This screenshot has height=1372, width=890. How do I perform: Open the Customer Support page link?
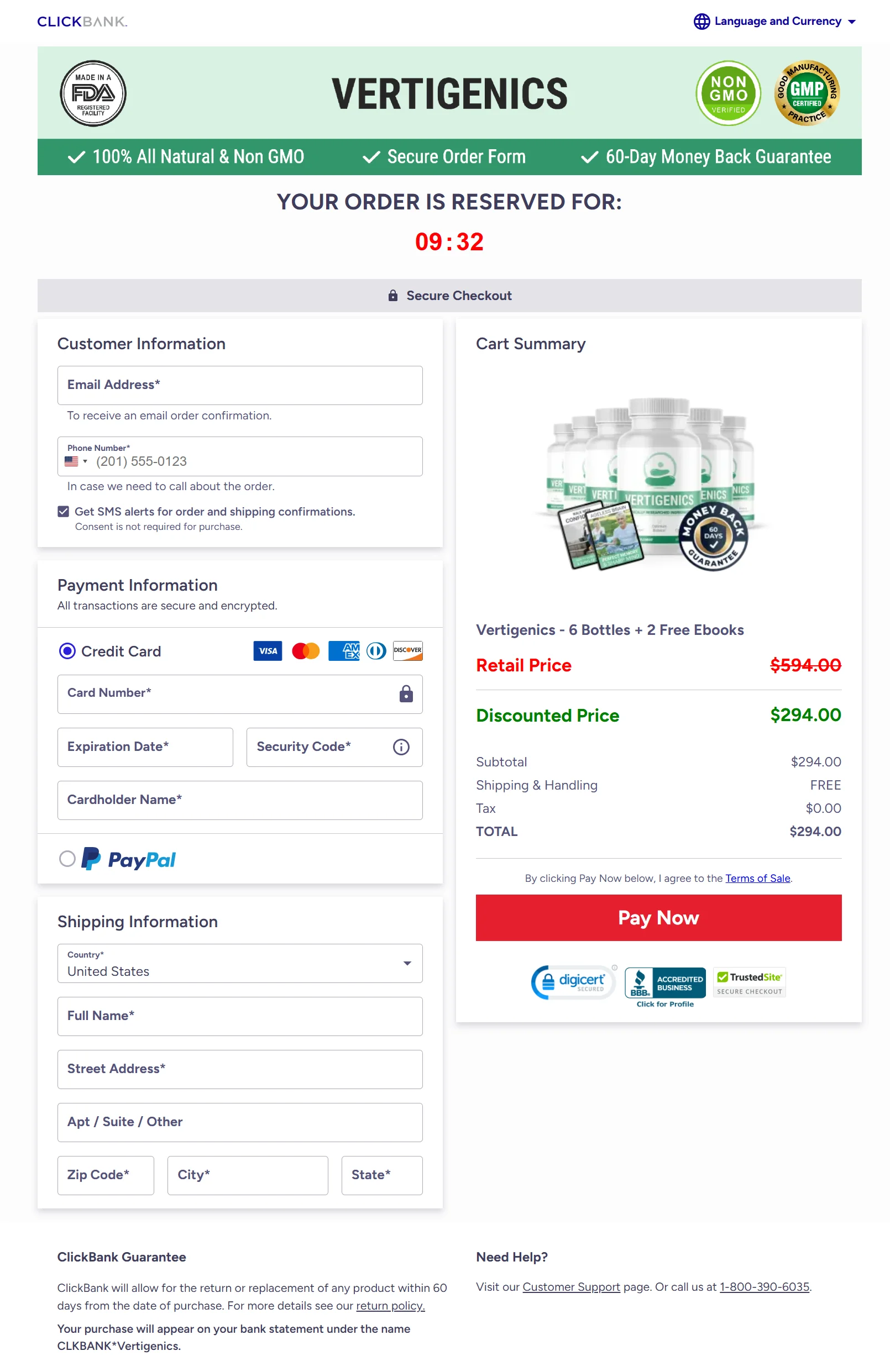tap(571, 1287)
